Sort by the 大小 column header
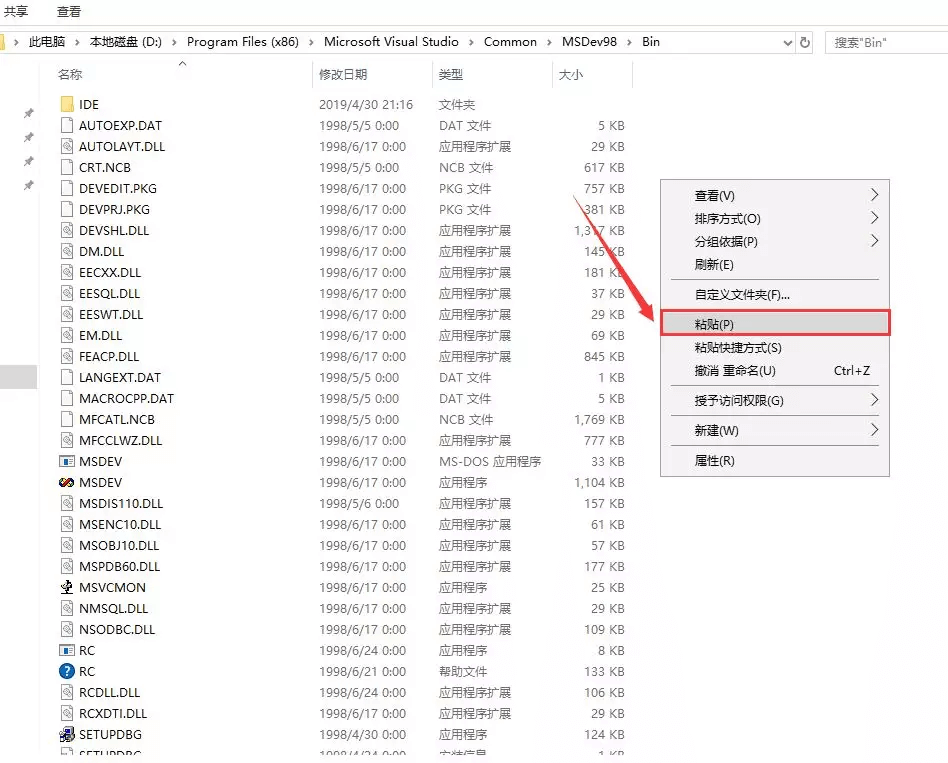The width and height of the screenshot is (948, 763). click(571, 74)
